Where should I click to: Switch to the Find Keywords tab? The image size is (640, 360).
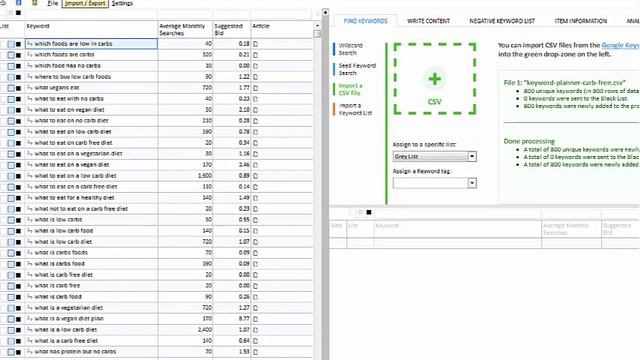point(365,21)
